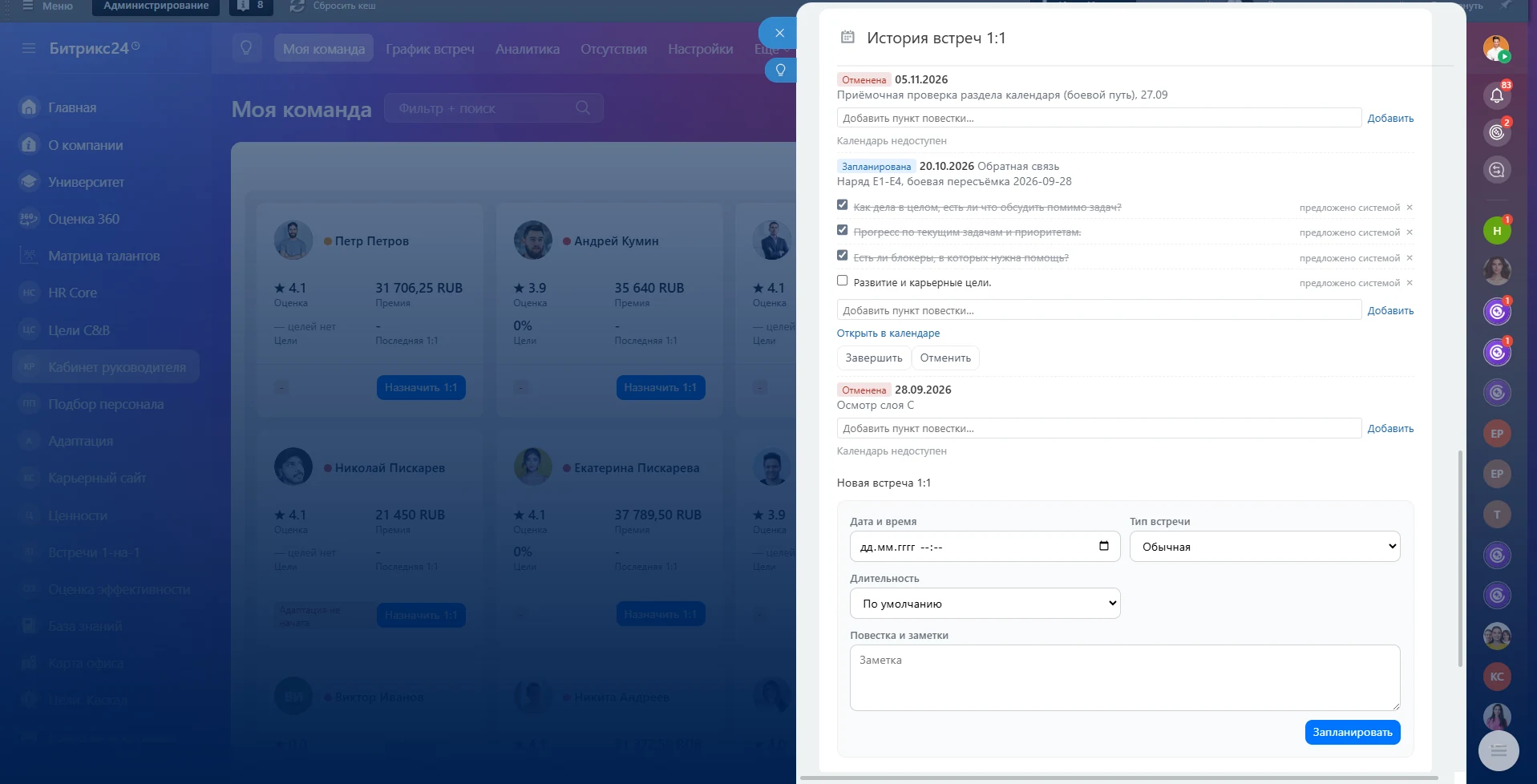Image resolution: width=1537 pixels, height=784 pixels.
Task: Uncheck 'Прогресс по текущим задачам' checkbox
Action: pos(842,230)
